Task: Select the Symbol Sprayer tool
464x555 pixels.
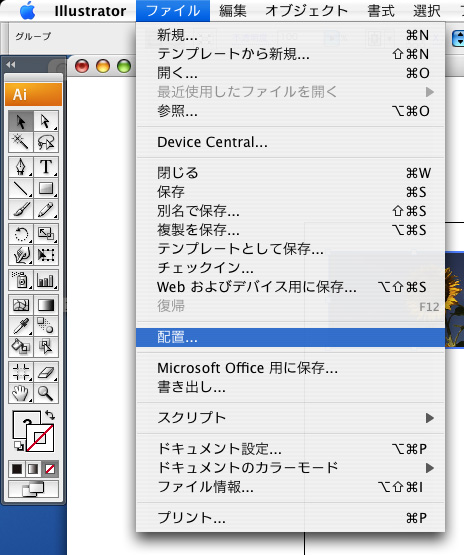Action: tap(21, 280)
